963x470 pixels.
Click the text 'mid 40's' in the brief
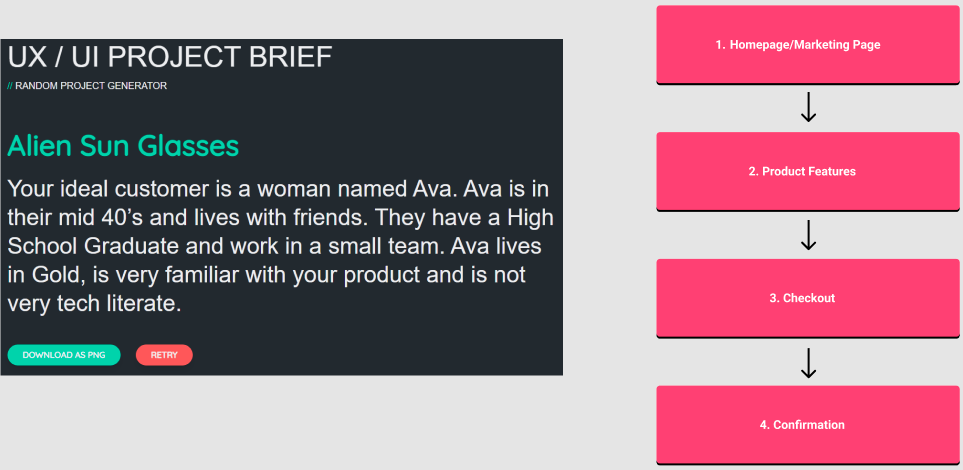tap(101, 217)
